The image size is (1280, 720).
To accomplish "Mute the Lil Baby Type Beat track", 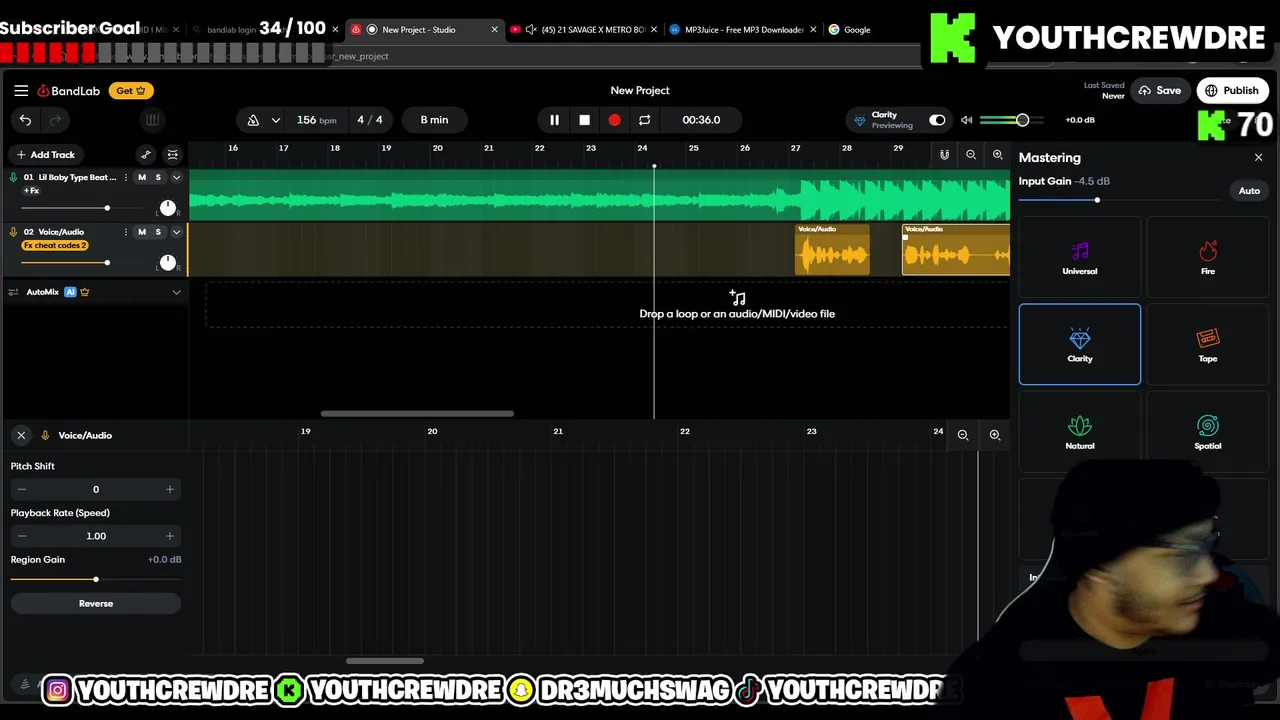I will click(x=141, y=178).
